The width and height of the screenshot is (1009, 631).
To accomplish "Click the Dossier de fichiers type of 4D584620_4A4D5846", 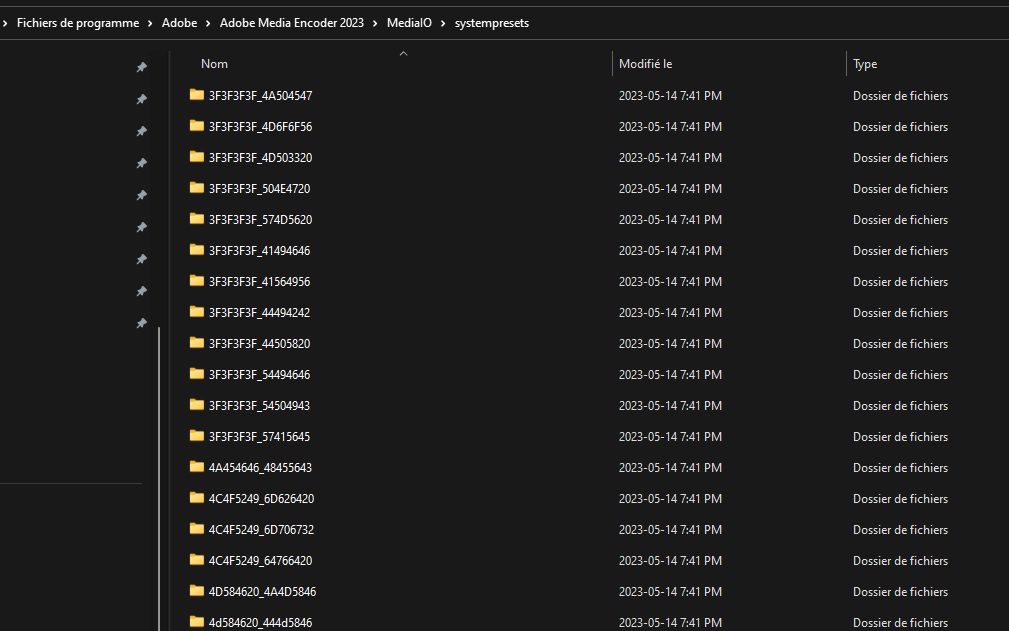I will click(x=900, y=591).
